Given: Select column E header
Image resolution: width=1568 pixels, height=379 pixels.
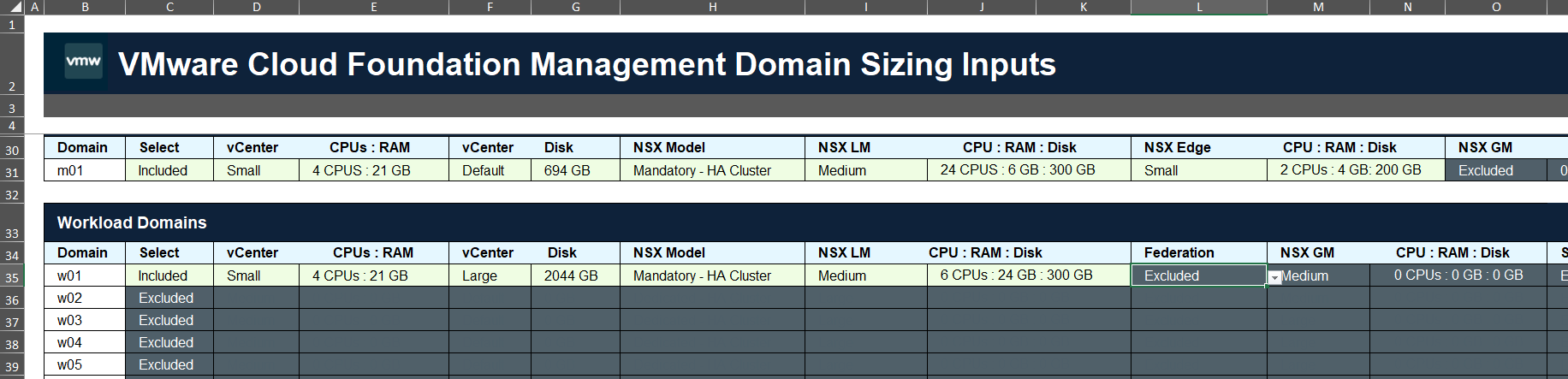Looking at the screenshot, I should tap(374, 7).
